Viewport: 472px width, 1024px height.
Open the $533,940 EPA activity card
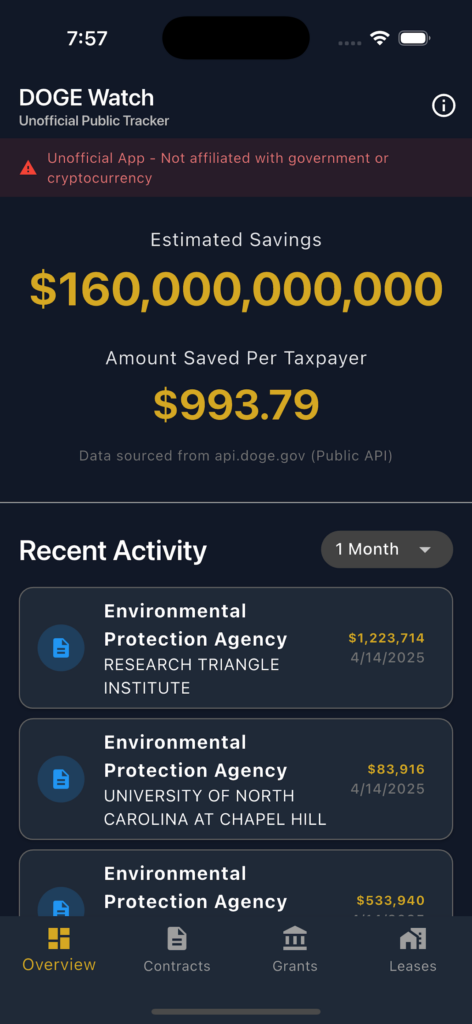(x=236, y=883)
